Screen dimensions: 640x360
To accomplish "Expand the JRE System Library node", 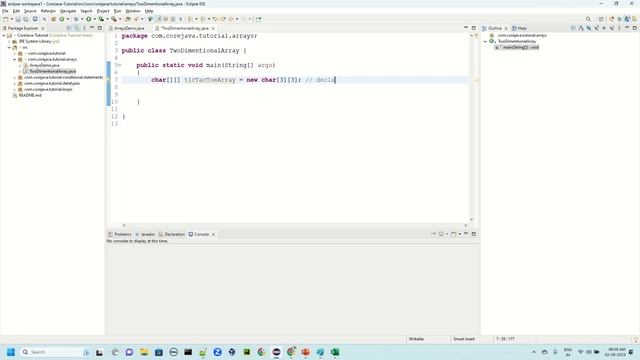I will (9, 42).
